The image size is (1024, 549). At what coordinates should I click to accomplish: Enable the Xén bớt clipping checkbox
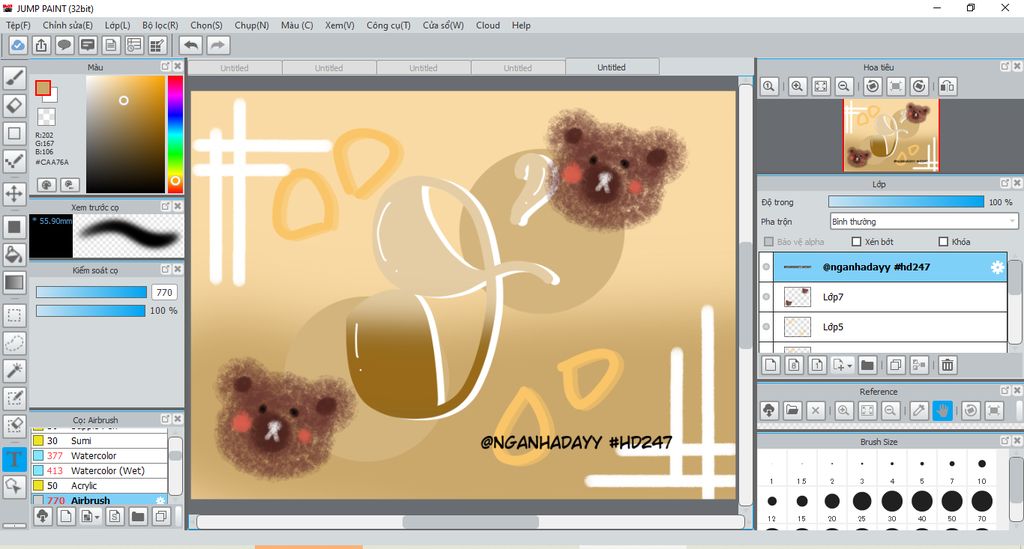tap(856, 242)
